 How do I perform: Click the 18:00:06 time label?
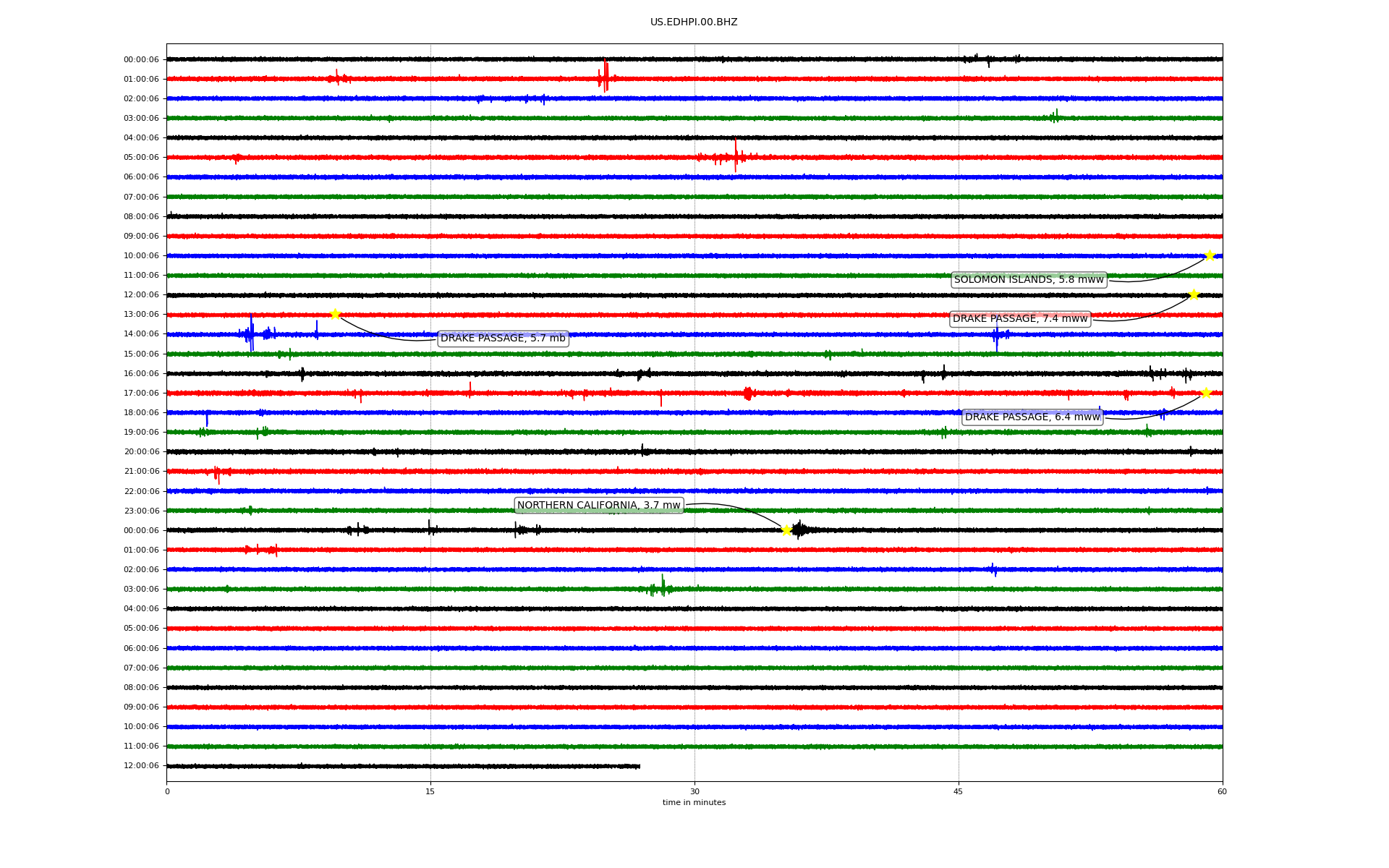tap(141, 413)
